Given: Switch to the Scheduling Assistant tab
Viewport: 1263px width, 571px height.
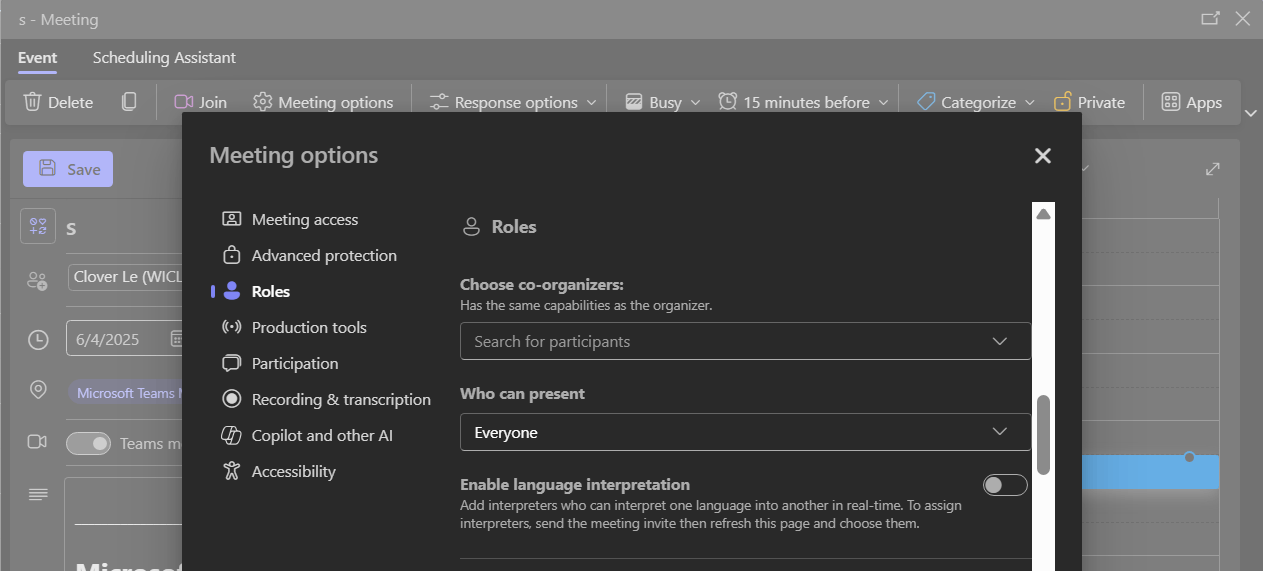Looking at the screenshot, I should tap(164, 58).
